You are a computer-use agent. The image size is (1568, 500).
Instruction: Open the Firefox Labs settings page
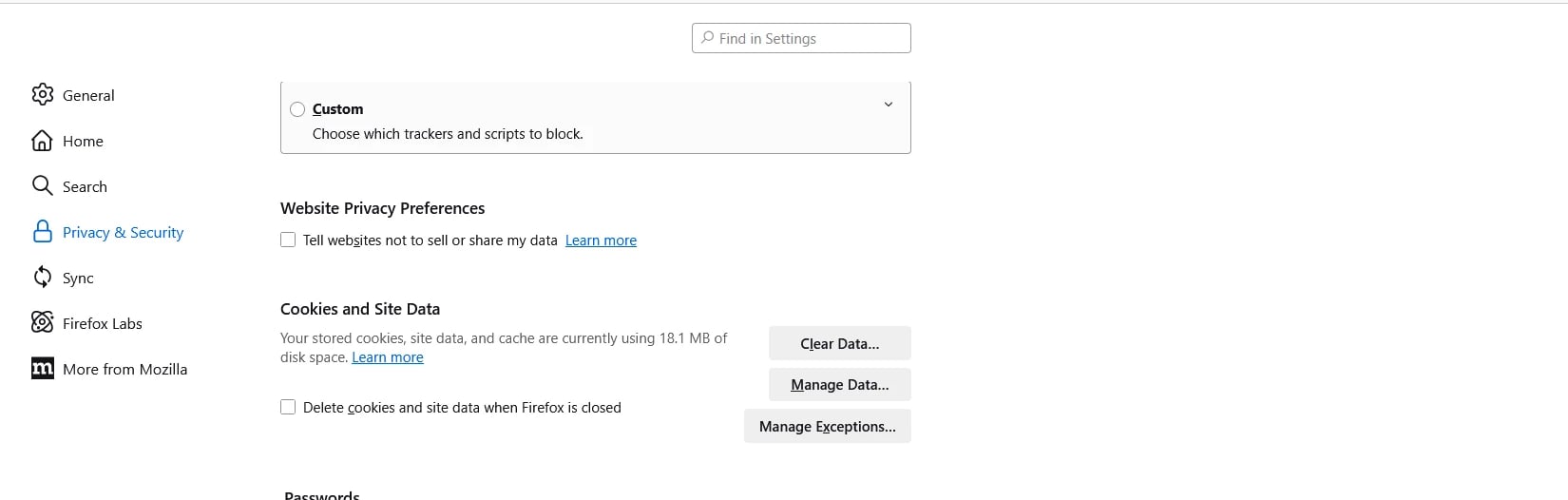click(x=102, y=323)
